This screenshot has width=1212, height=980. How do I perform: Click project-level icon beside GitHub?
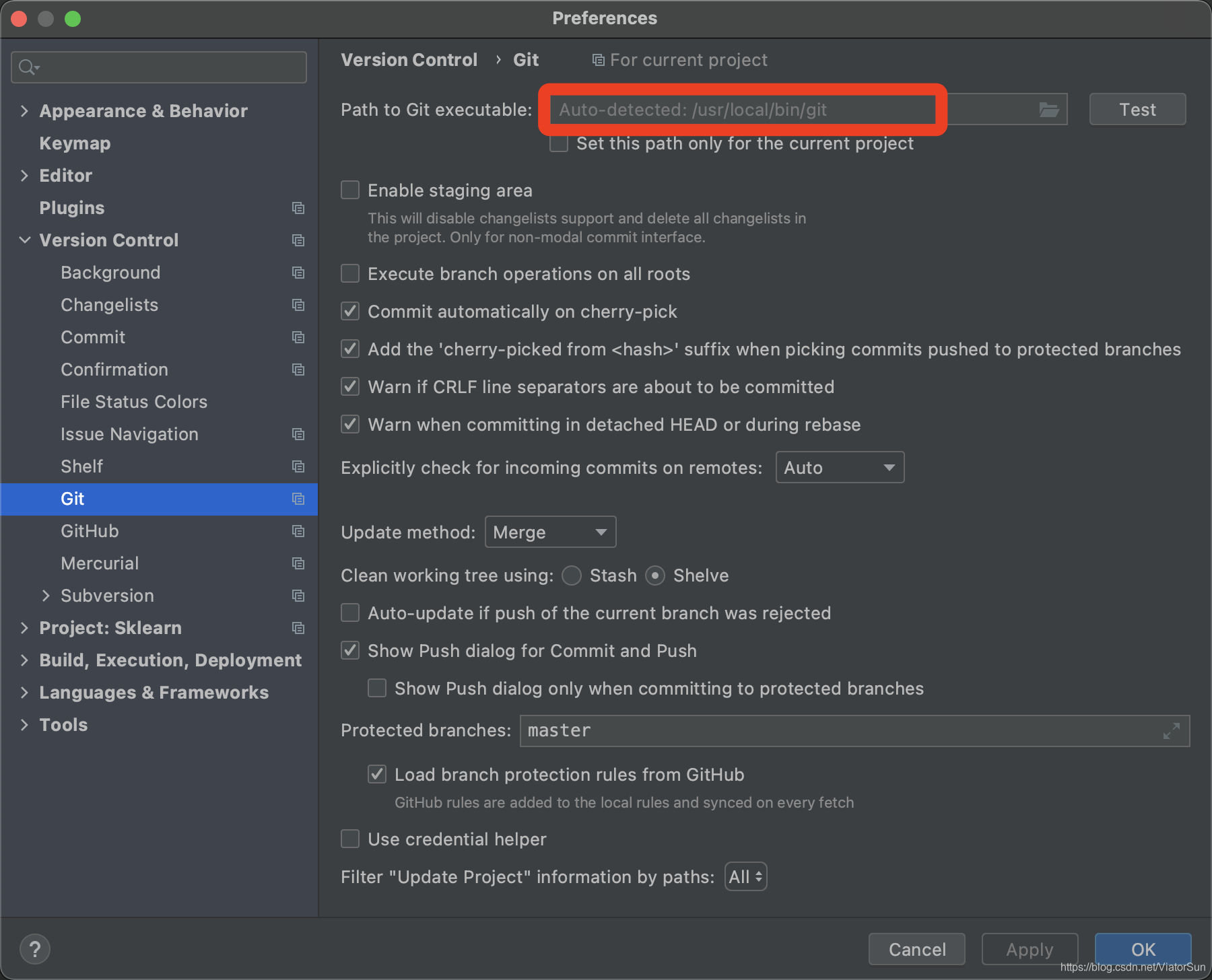click(298, 531)
